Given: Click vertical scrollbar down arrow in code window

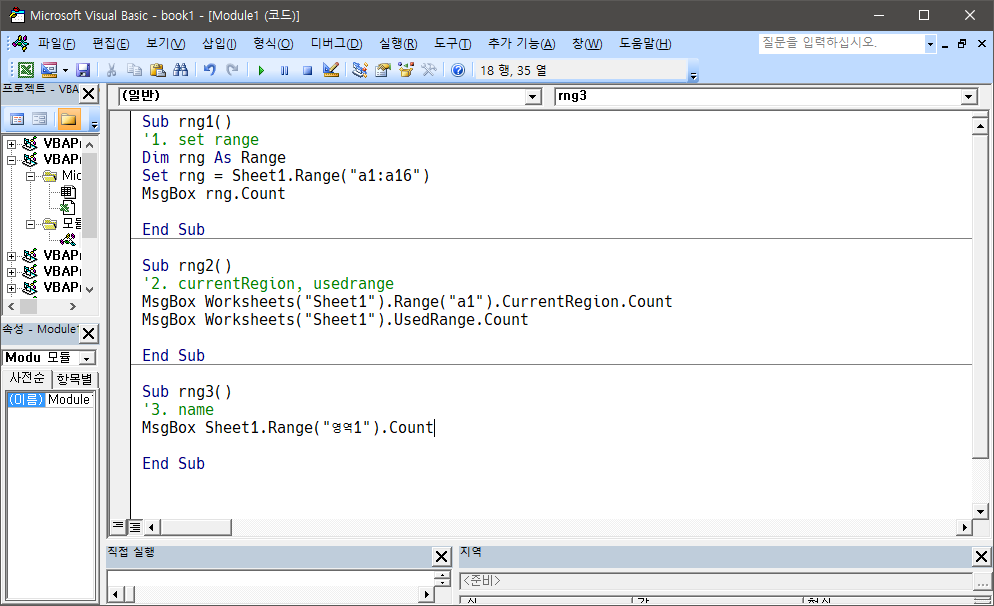Looking at the screenshot, I should point(980,512).
